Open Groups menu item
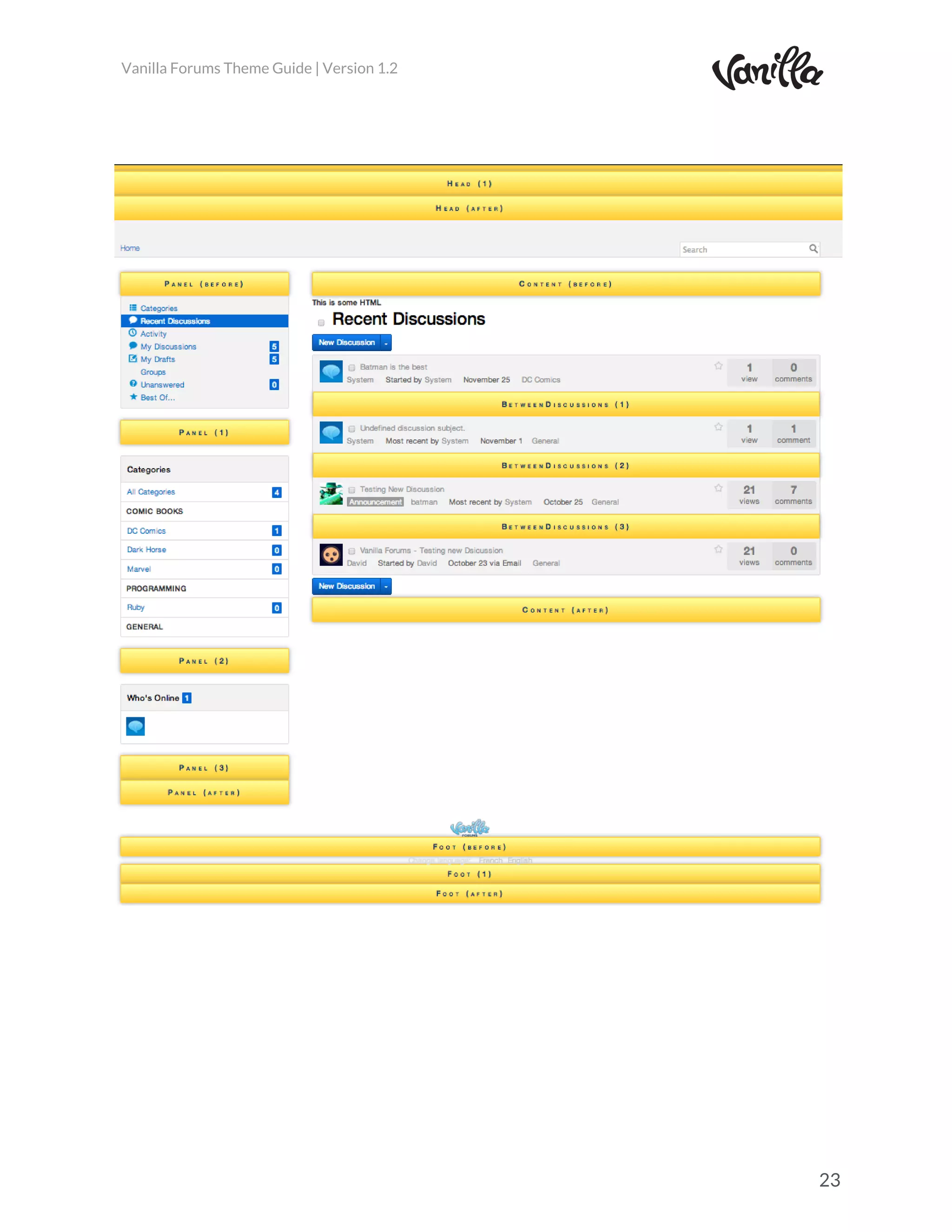The width and height of the screenshot is (952, 1232). pyautogui.click(x=153, y=372)
